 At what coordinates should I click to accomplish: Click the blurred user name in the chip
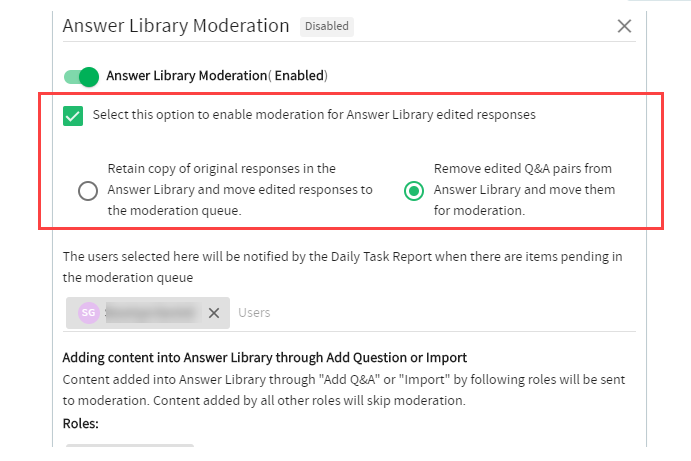point(153,312)
